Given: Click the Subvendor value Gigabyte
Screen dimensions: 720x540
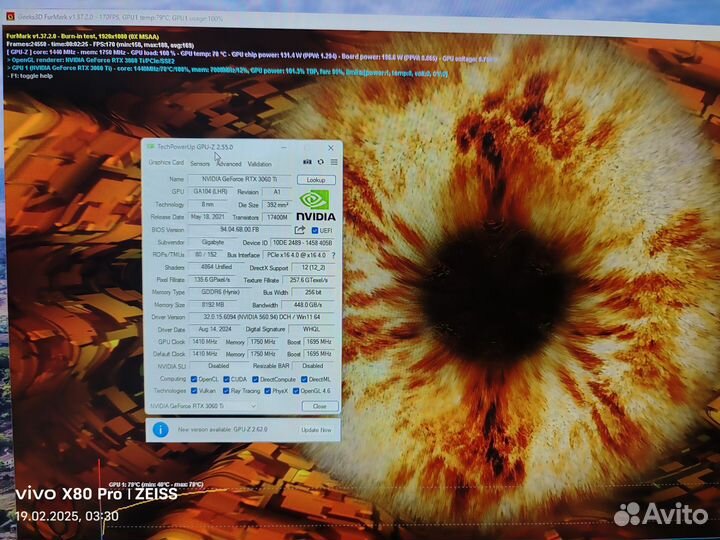Looking at the screenshot, I should (213, 242).
